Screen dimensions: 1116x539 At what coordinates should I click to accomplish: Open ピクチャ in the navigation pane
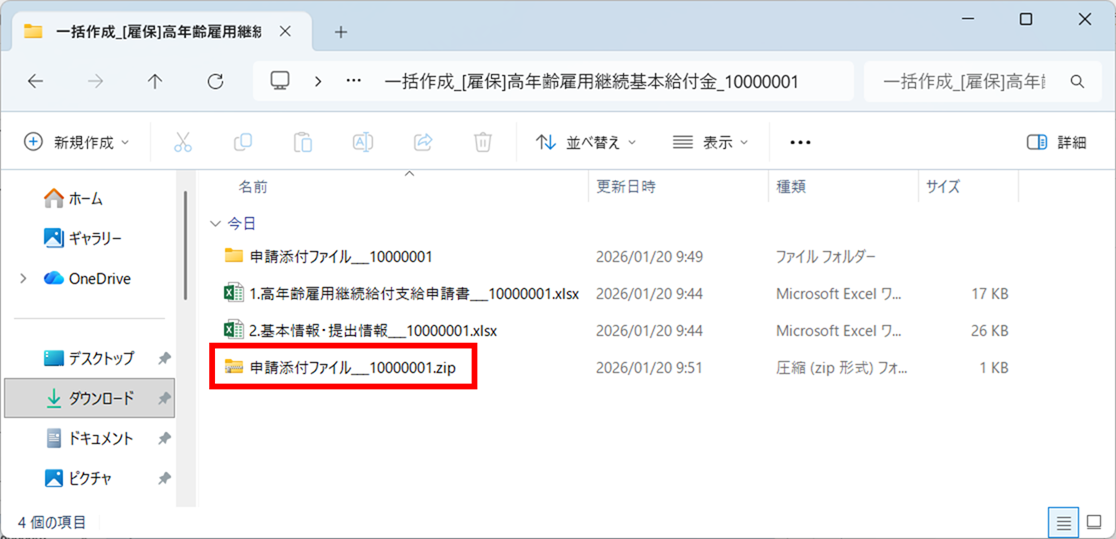(x=78, y=478)
